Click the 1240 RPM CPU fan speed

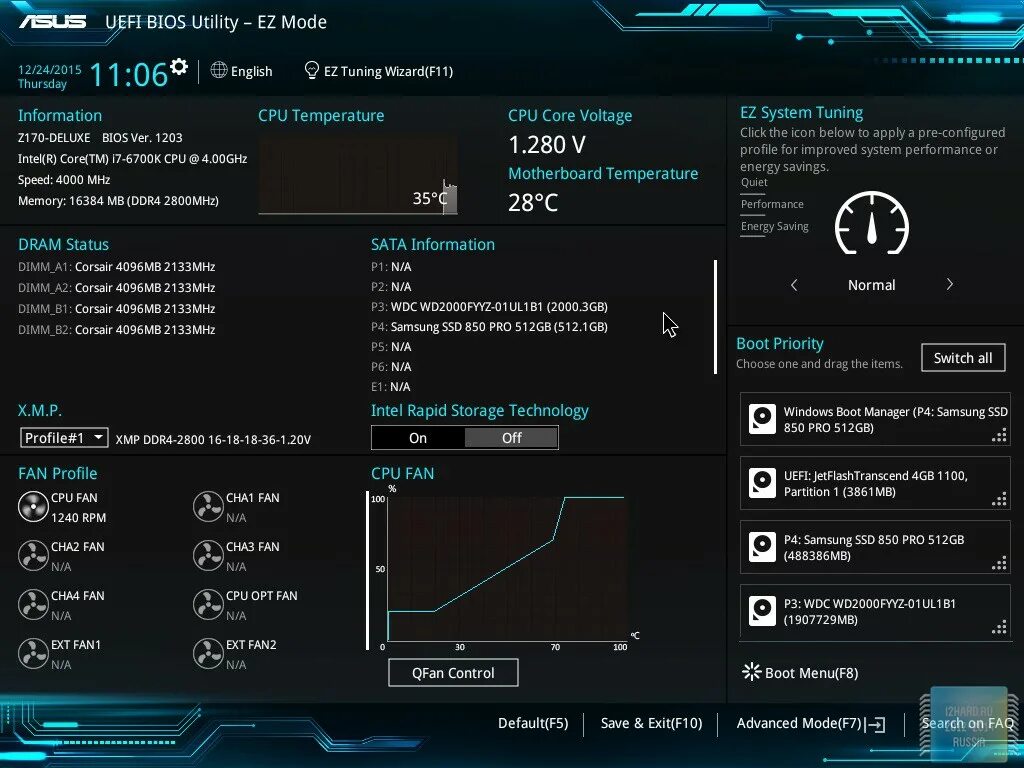(78, 517)
